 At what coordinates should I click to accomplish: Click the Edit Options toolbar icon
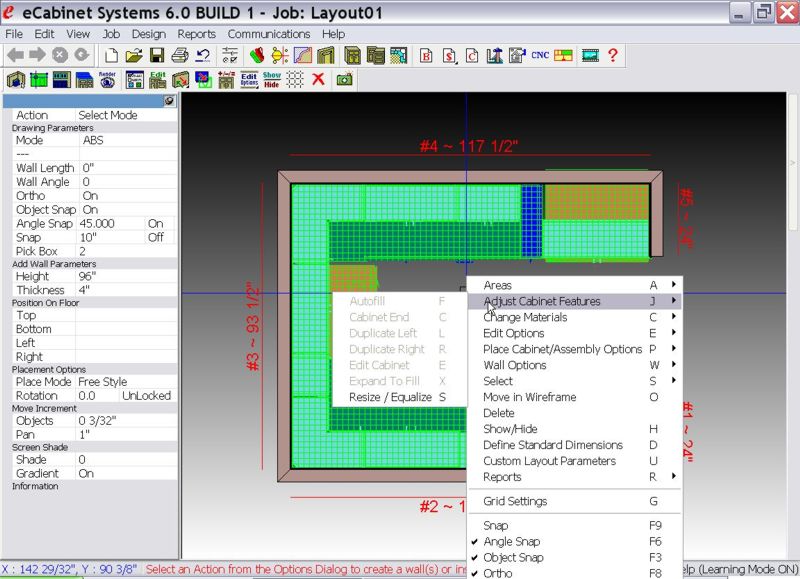pos(249,80)
